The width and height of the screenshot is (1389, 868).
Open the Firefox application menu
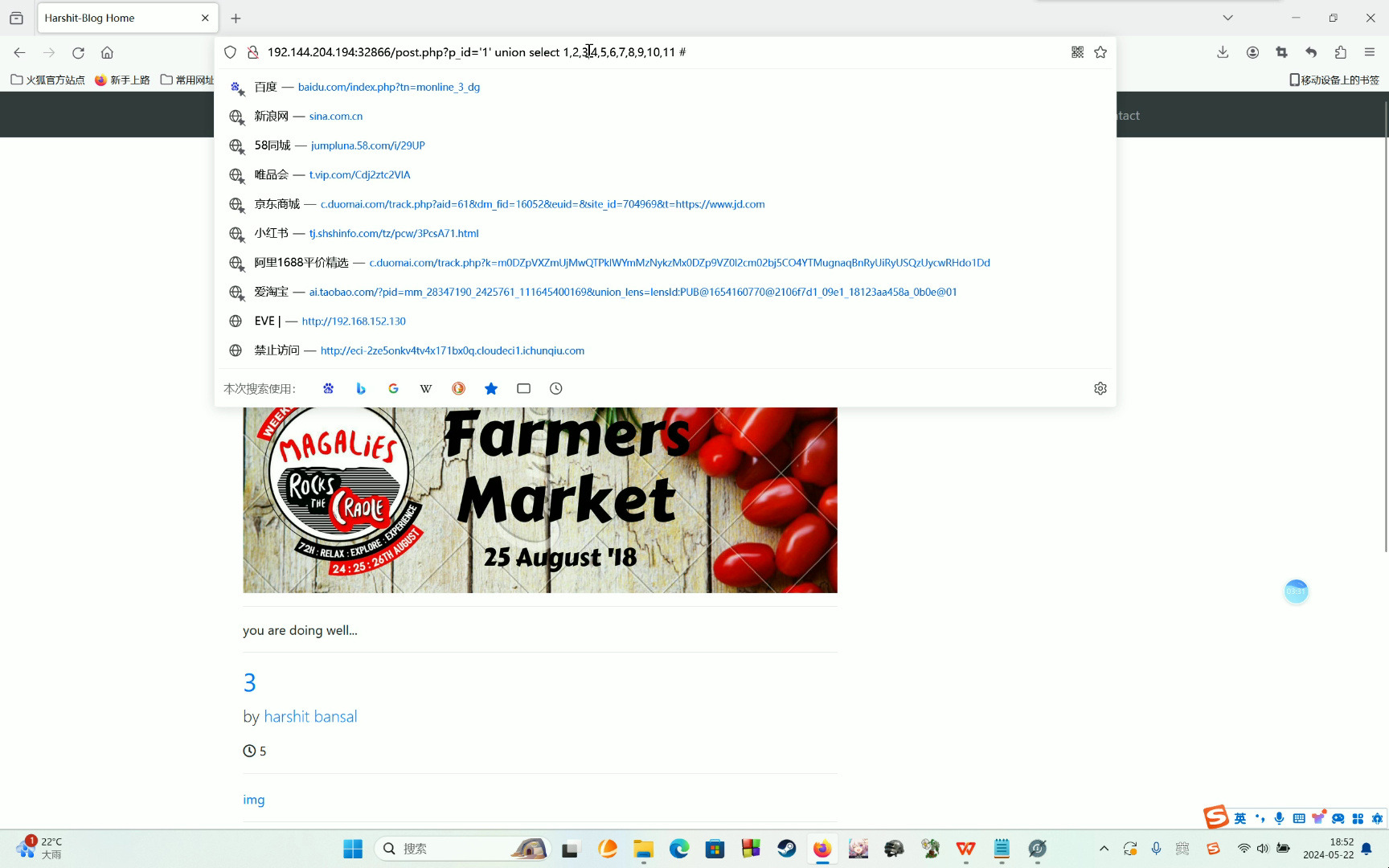coord(1371,51)
